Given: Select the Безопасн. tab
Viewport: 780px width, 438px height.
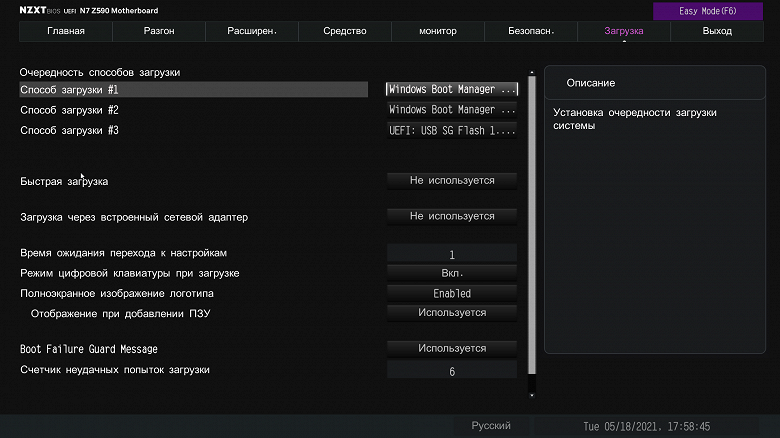Looking at the screenshot, I should [x=531, y=31].
